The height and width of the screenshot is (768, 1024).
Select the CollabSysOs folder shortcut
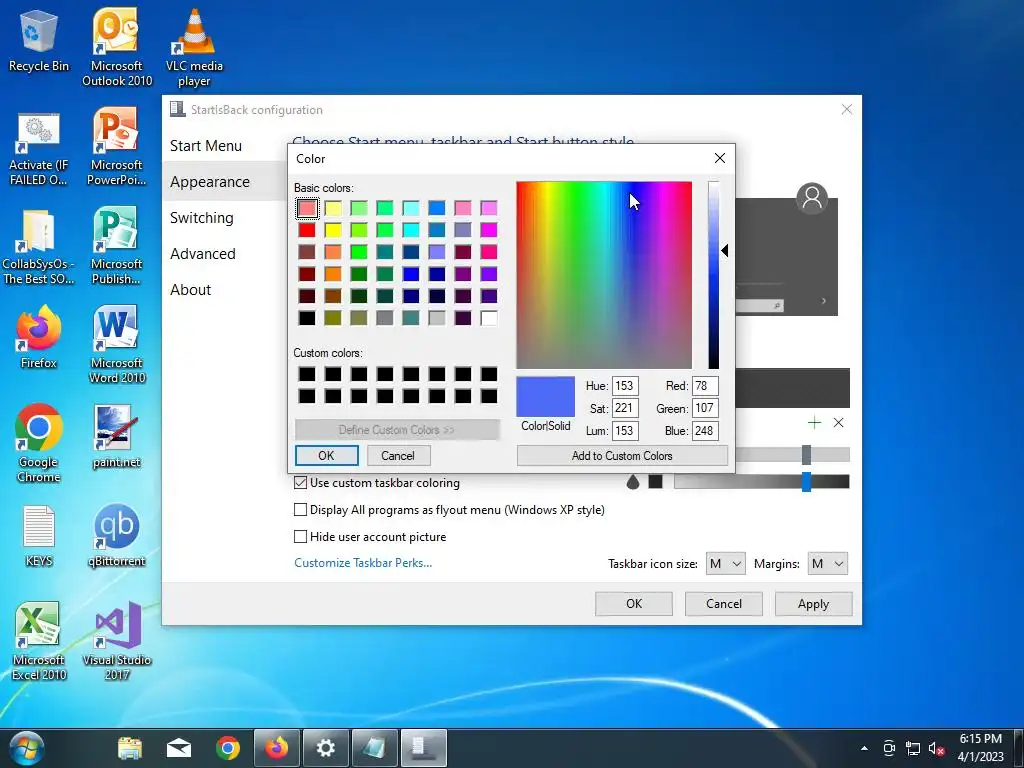point(39,247)
